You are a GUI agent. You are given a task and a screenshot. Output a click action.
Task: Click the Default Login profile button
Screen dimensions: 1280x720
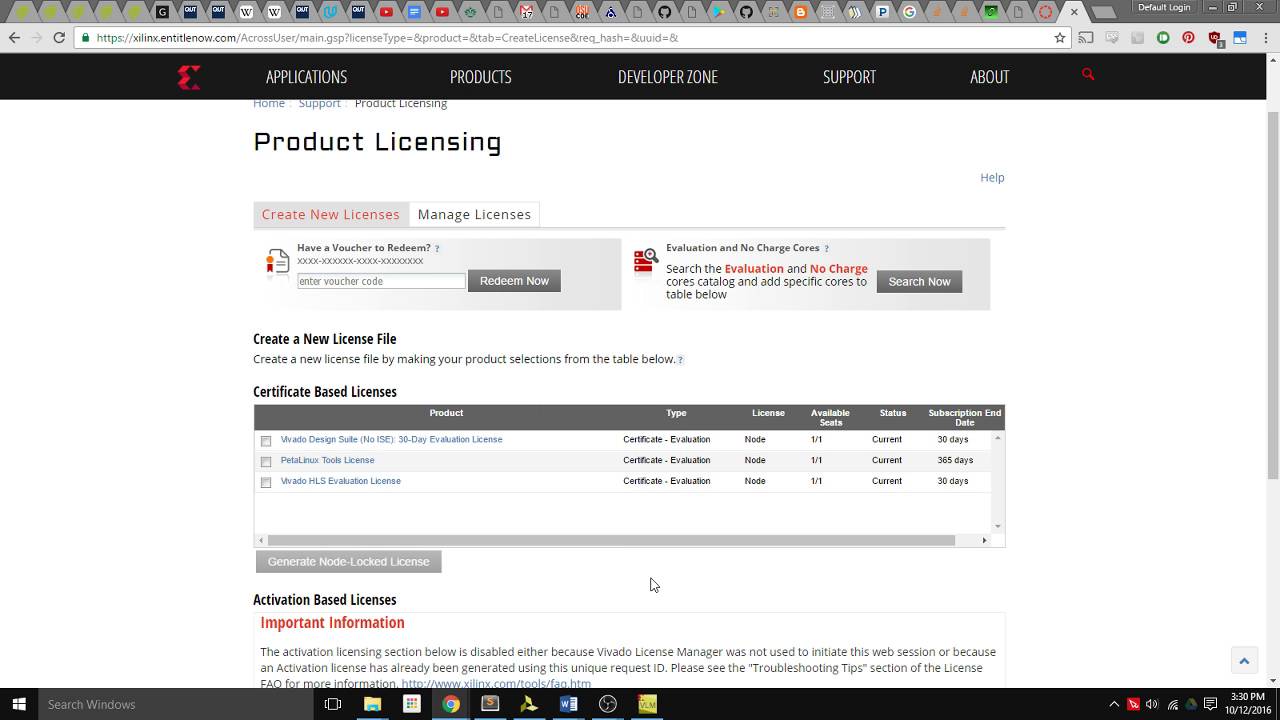(1164, 7)
